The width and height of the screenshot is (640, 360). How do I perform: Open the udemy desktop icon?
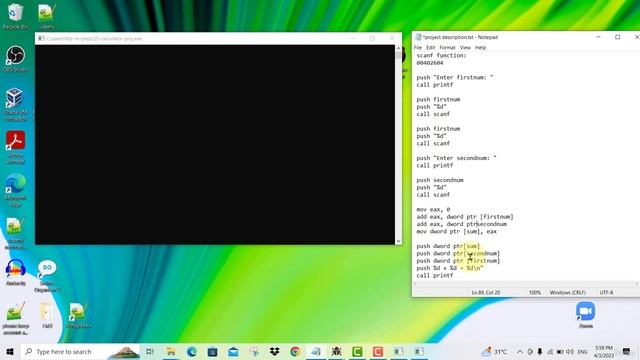(47, 16)
